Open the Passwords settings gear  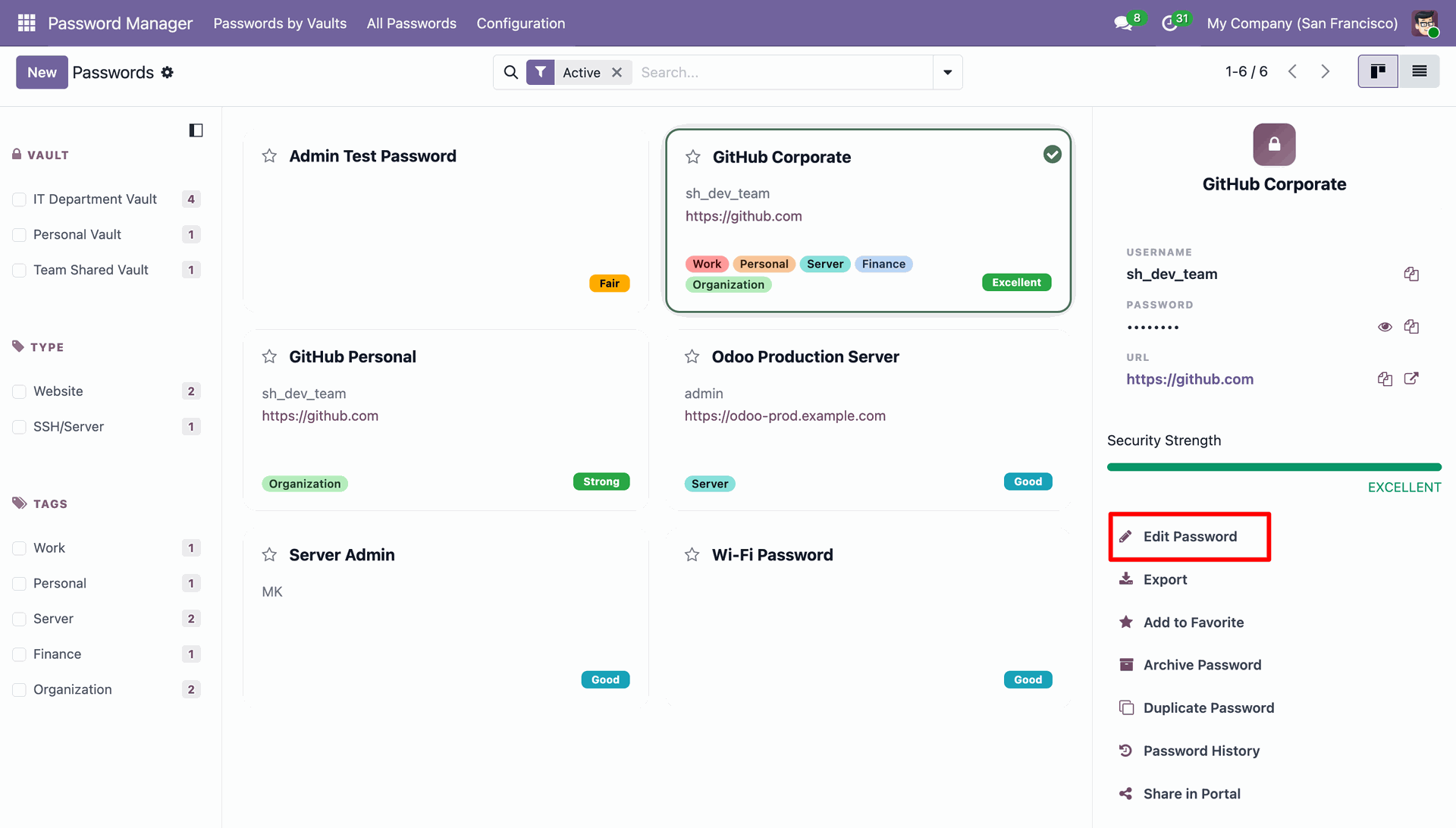(168, 72)
